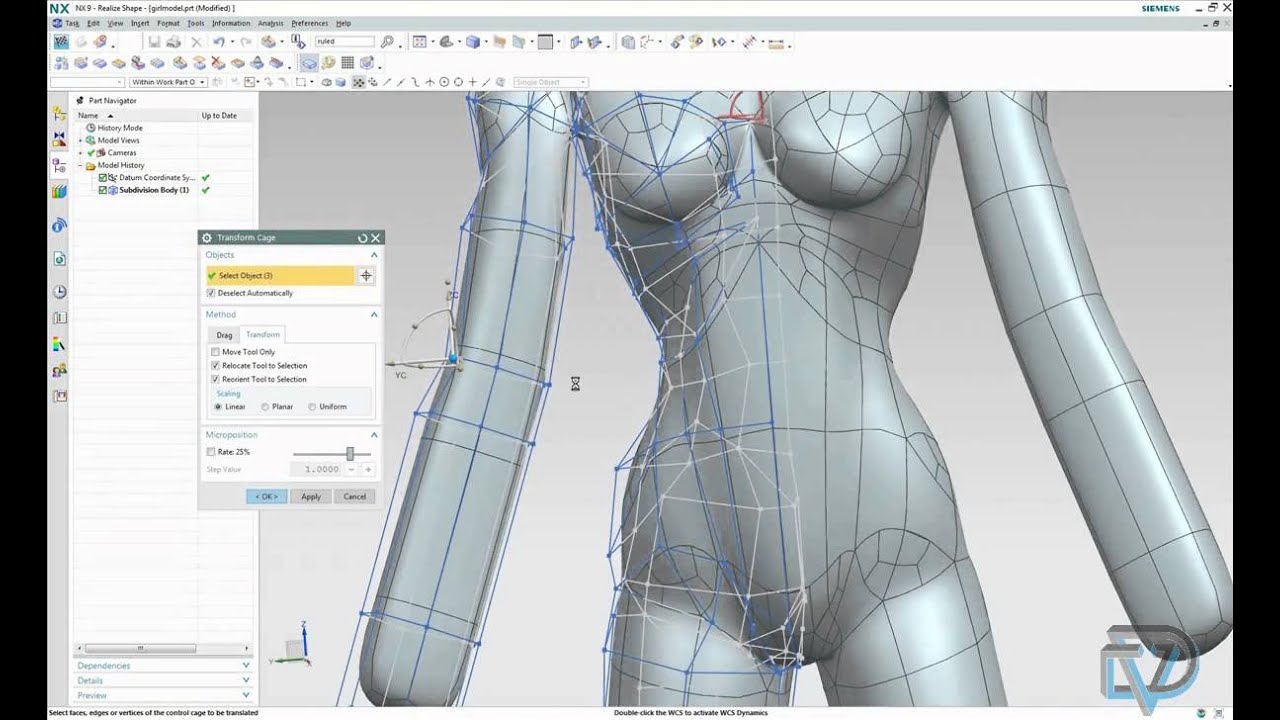Open the Analysis menu
Screen dimensions: 1280x720
tap(270, 23)
